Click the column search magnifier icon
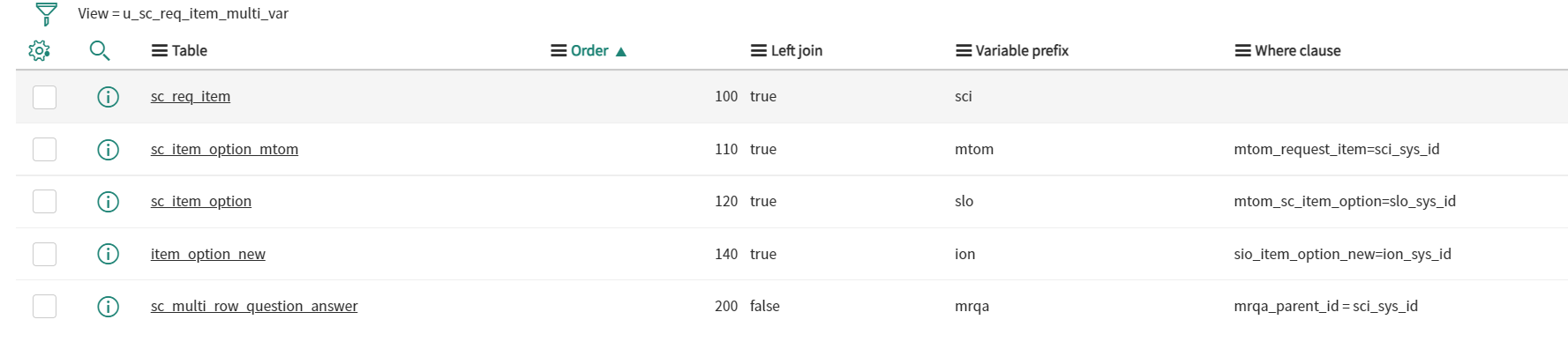The height and width of the screenshot is (342, 1568). [100, 51]
